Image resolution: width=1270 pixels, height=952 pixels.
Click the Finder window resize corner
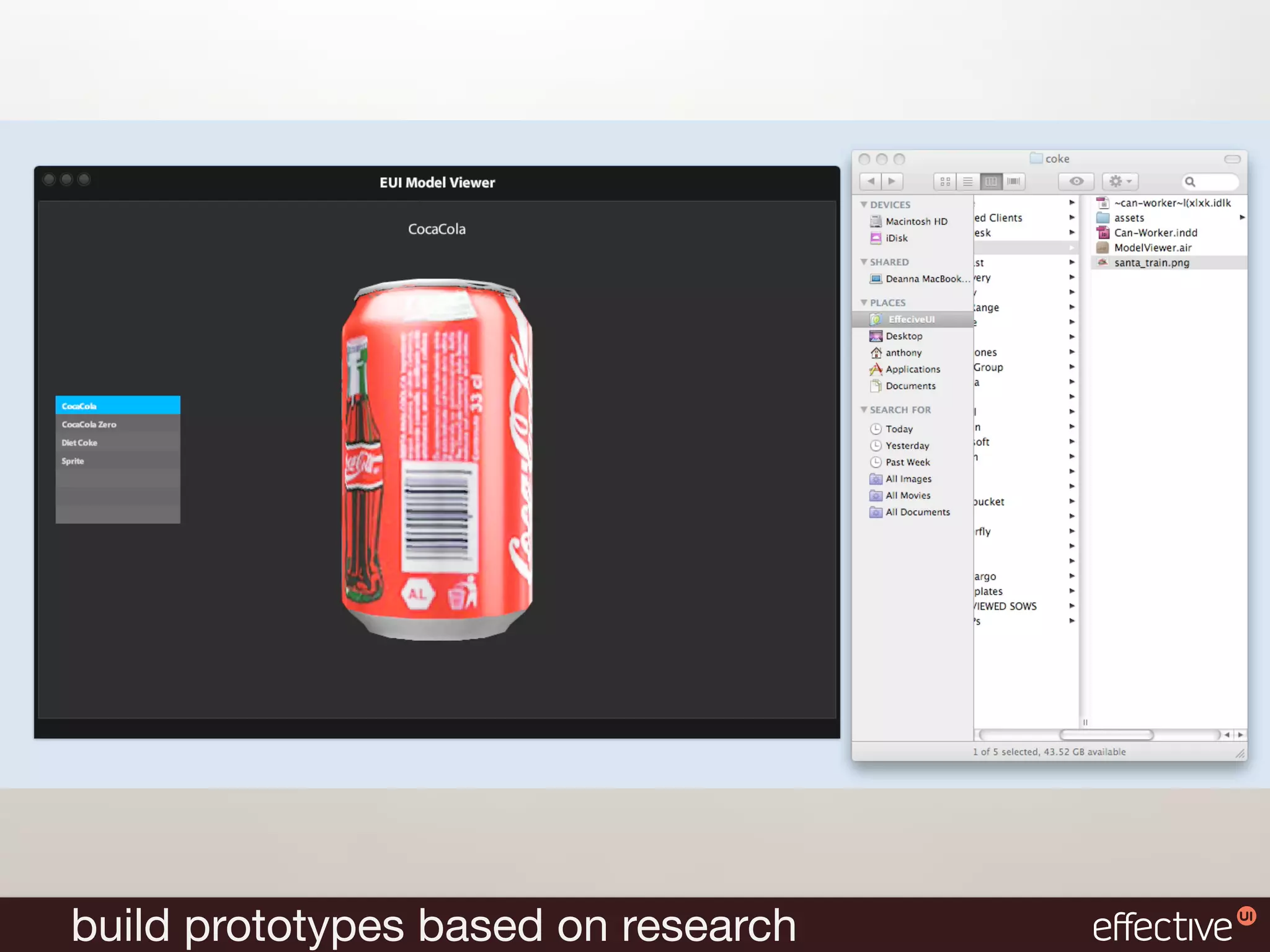pyautogui.click(x=1240, y=753)
